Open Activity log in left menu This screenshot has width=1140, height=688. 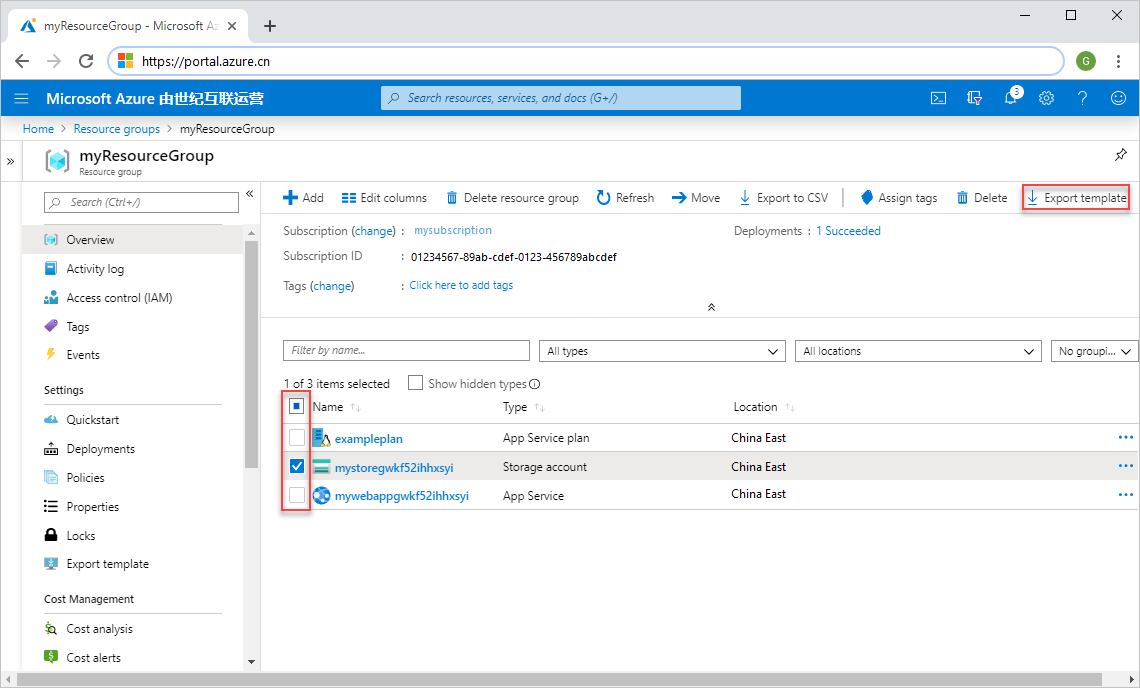tap(95, 269)
